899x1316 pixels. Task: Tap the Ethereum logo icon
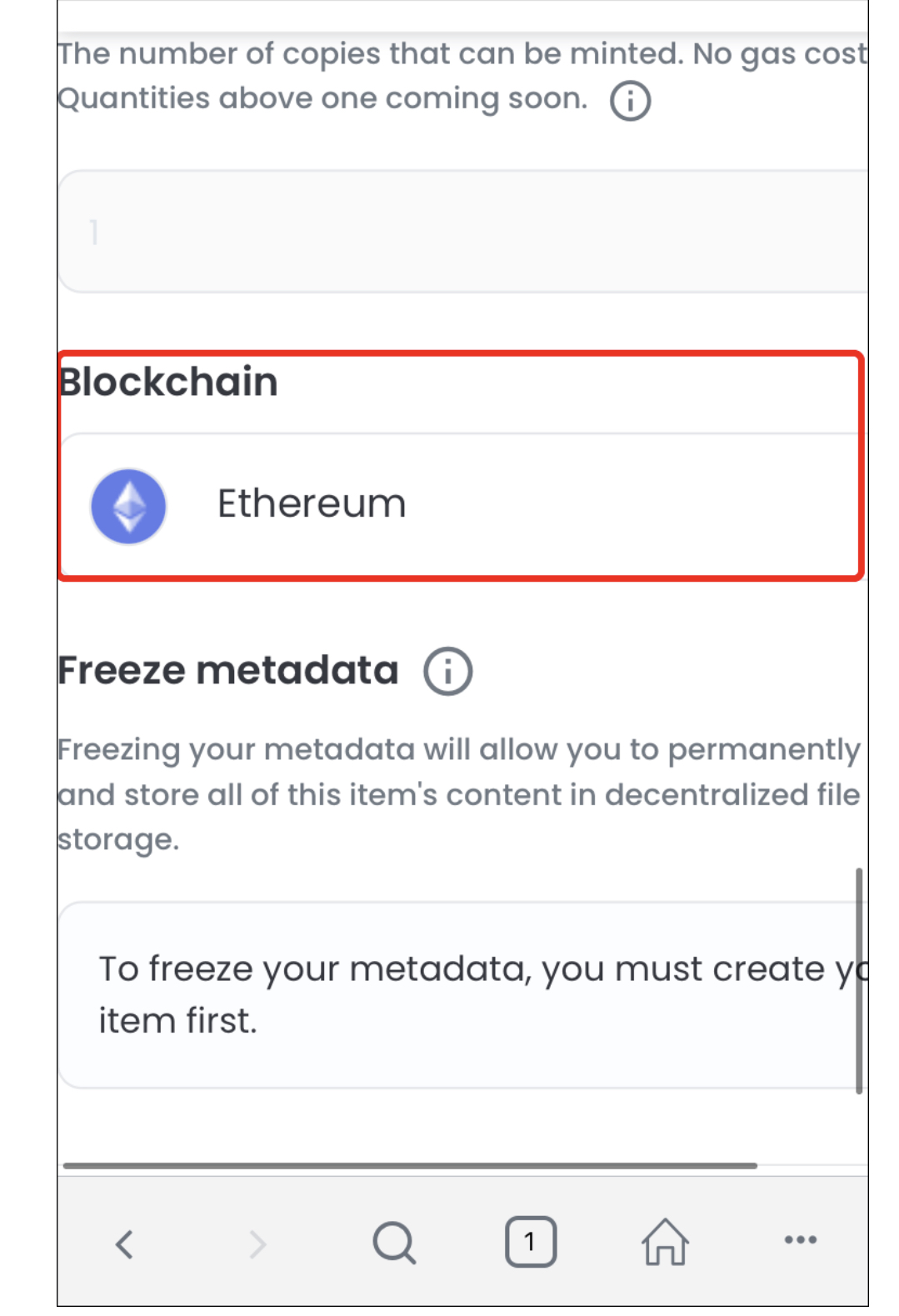(128, 506)
